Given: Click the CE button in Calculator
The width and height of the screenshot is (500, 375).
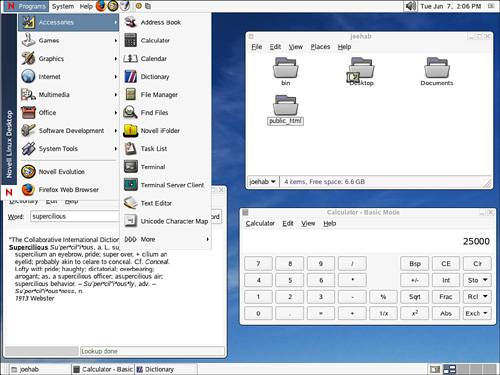Looking at the screenshot, I should click(x=446, y=264).
